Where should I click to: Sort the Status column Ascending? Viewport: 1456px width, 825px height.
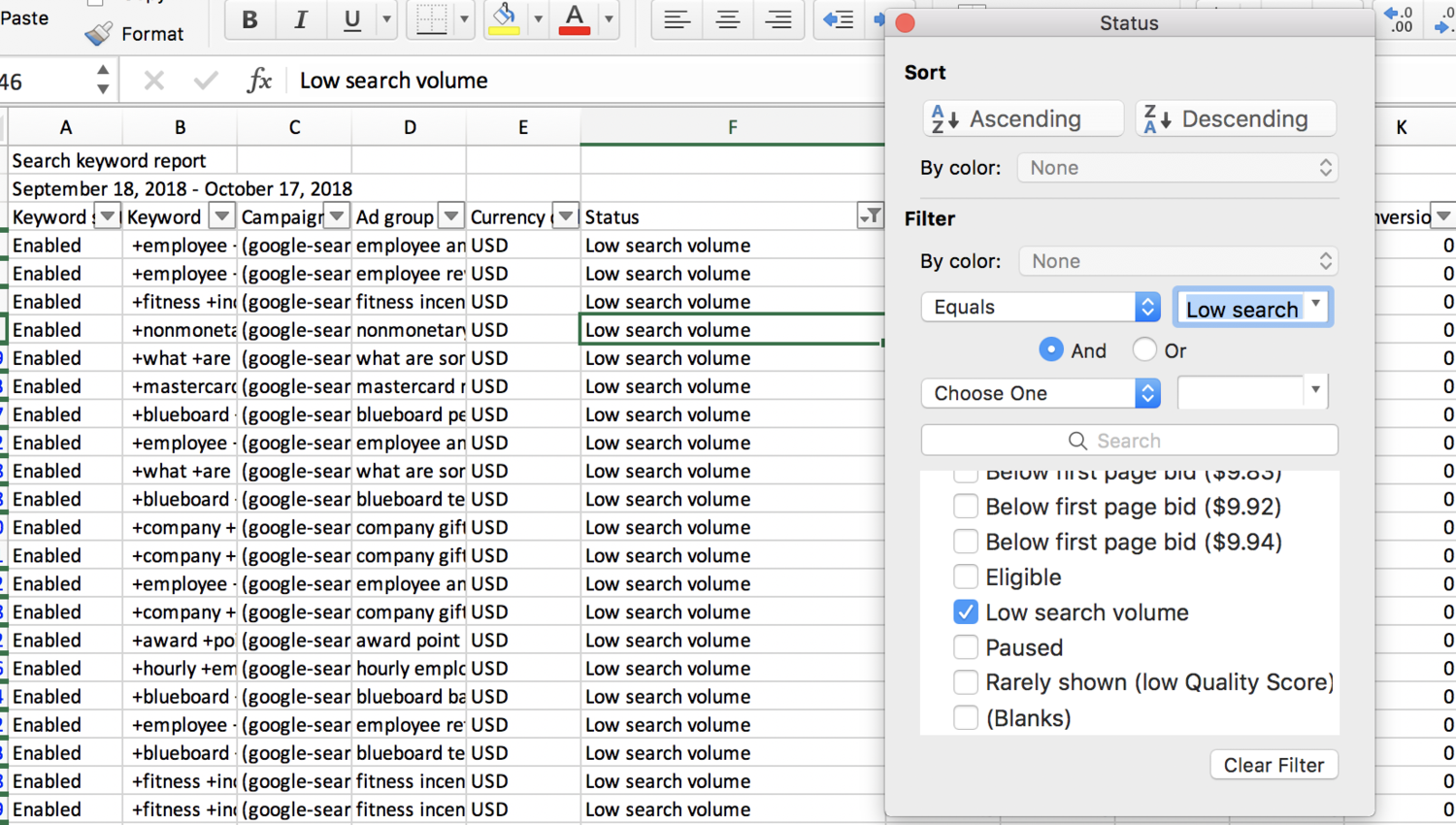click(1022, 118)
